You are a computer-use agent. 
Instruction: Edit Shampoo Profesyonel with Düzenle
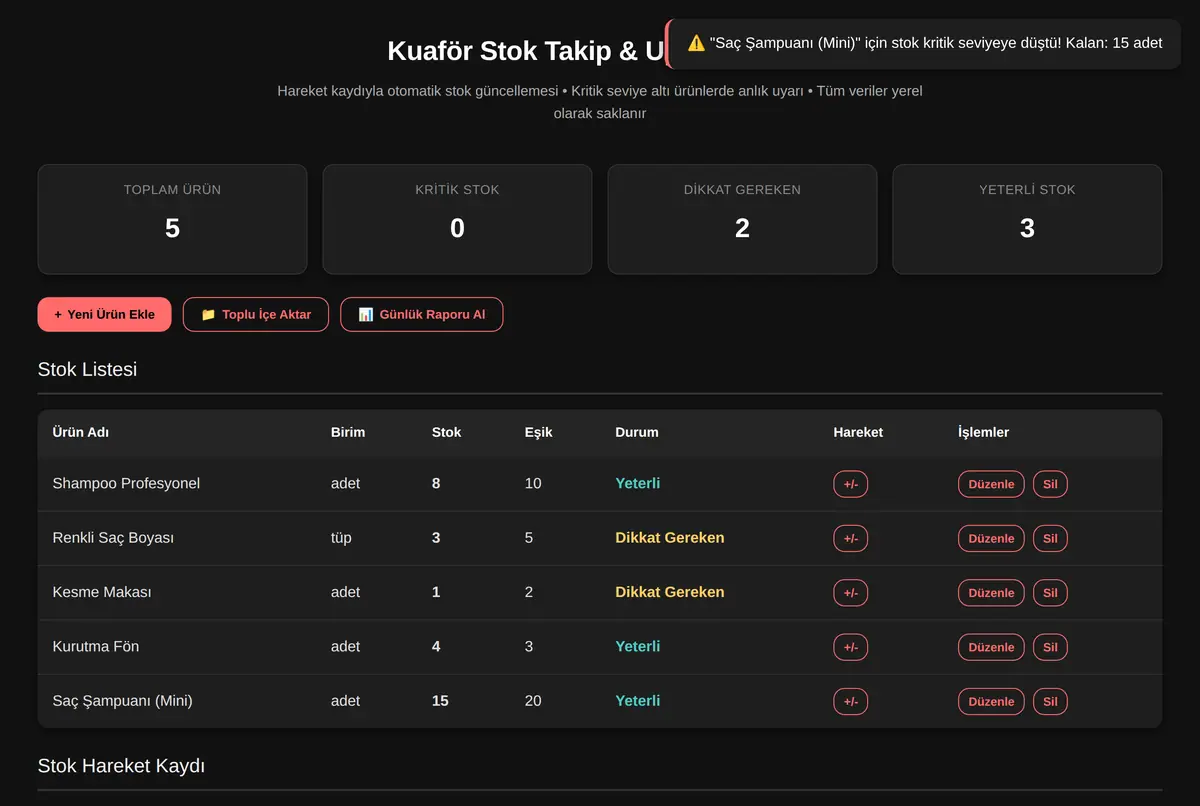pyautogui.click(x=991, y=484)
